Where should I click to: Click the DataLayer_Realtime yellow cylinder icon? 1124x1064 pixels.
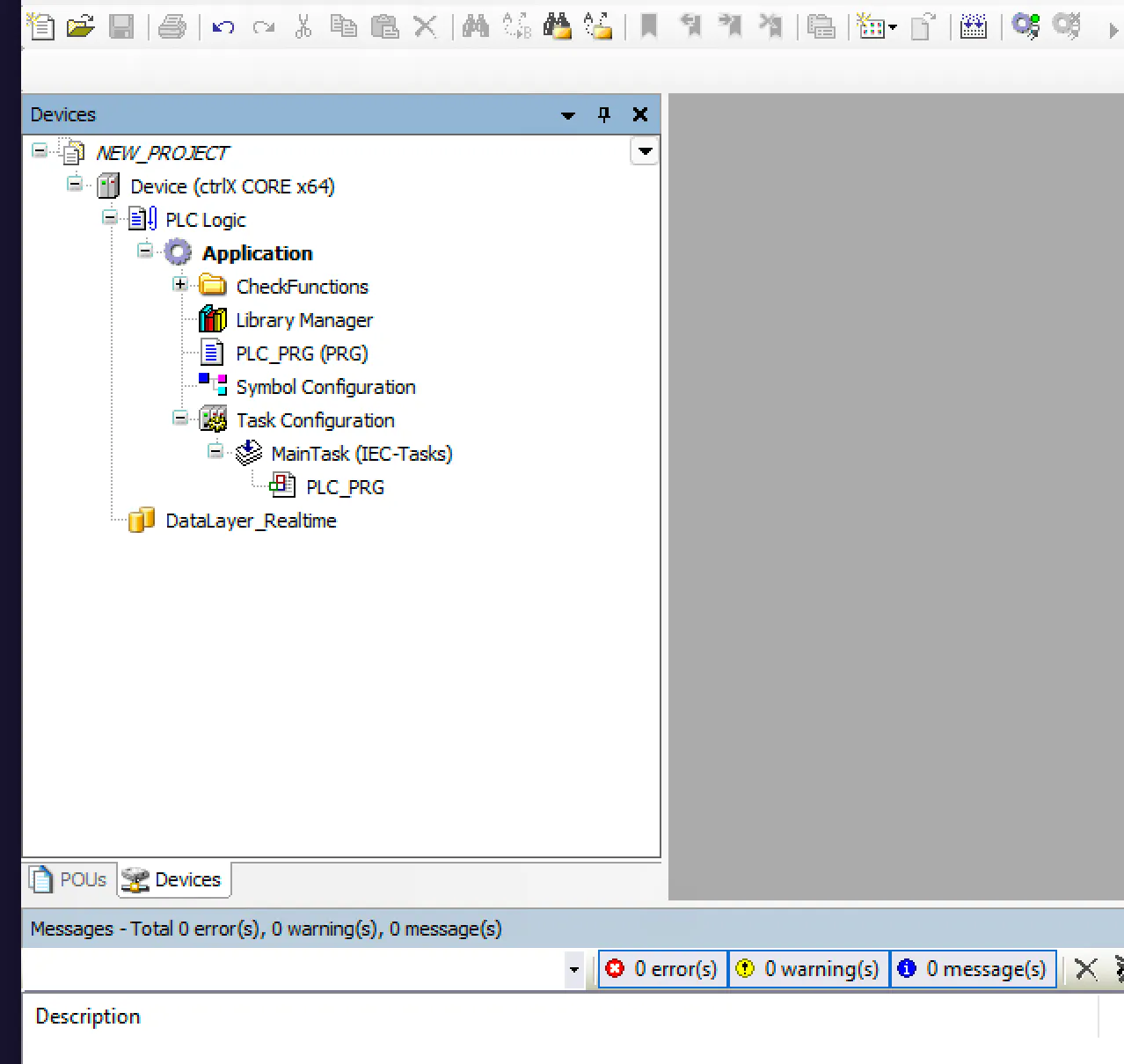point(141,521)
